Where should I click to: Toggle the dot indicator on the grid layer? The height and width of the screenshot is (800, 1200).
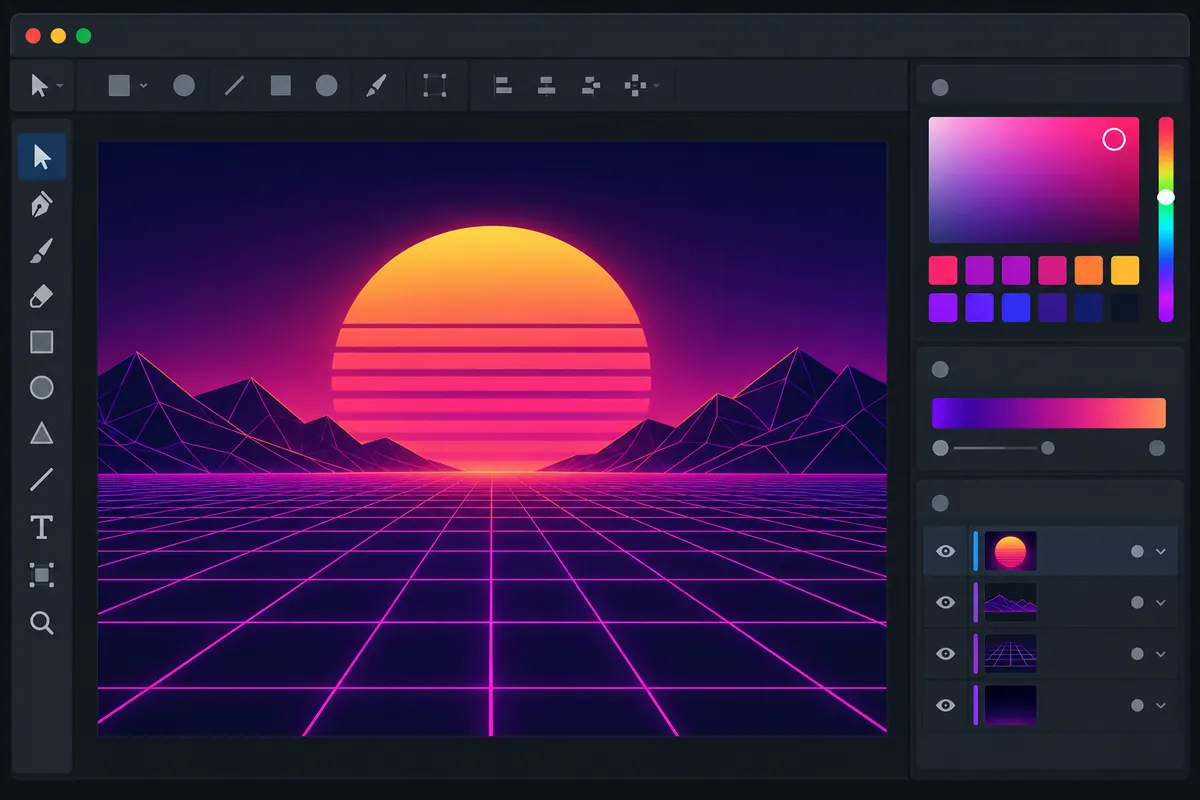tap(1137, 654)
